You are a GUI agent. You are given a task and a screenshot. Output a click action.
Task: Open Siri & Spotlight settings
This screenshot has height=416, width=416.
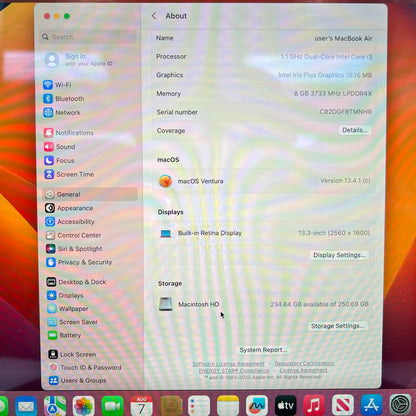[x=74, y=249]
